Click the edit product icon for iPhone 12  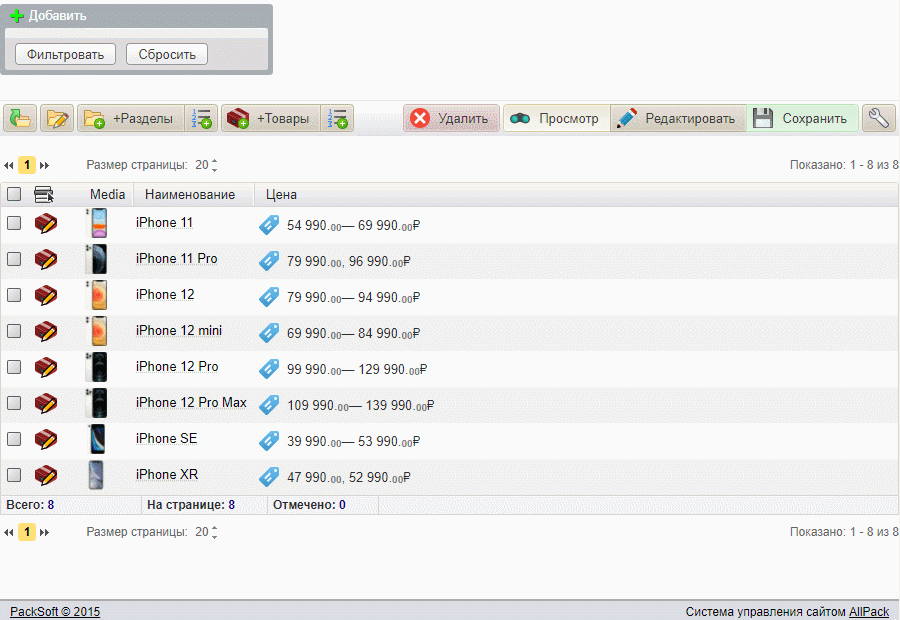pyautogui.click(x=46, y=296)
